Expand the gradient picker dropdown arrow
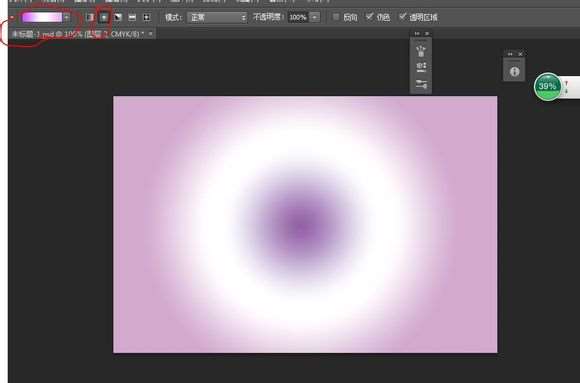This screenshot has height=383, width=580. click(x=67, y=17)
